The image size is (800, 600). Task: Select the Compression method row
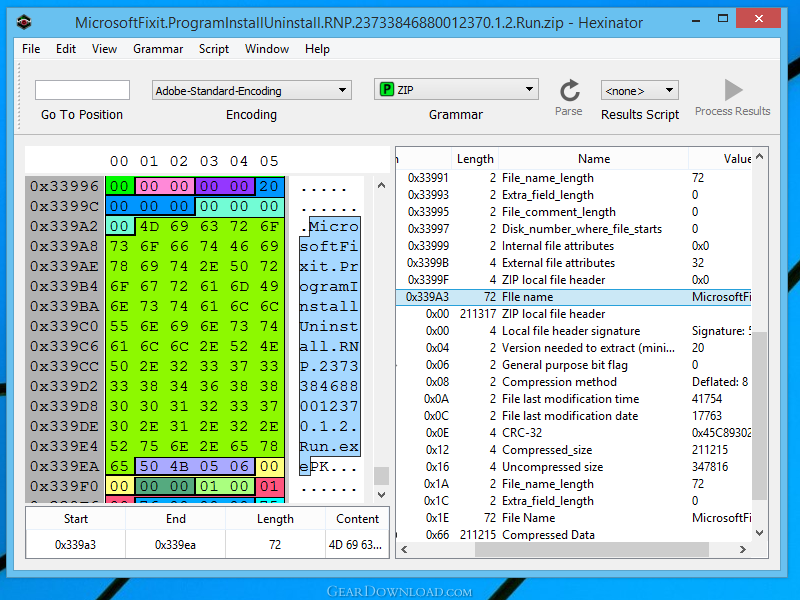pyautogui.click(x=573, y=382)
